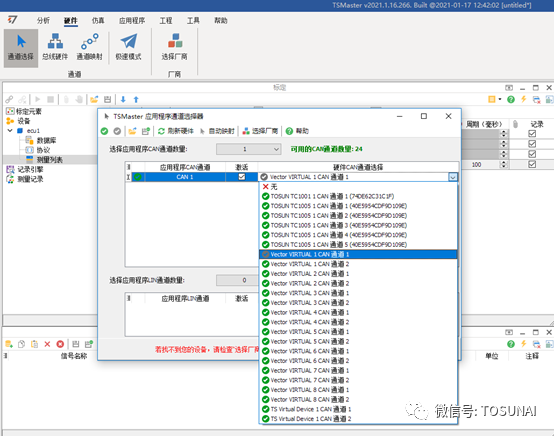Click the green apply checkmark in channel selector toolbar

(104, 131)
